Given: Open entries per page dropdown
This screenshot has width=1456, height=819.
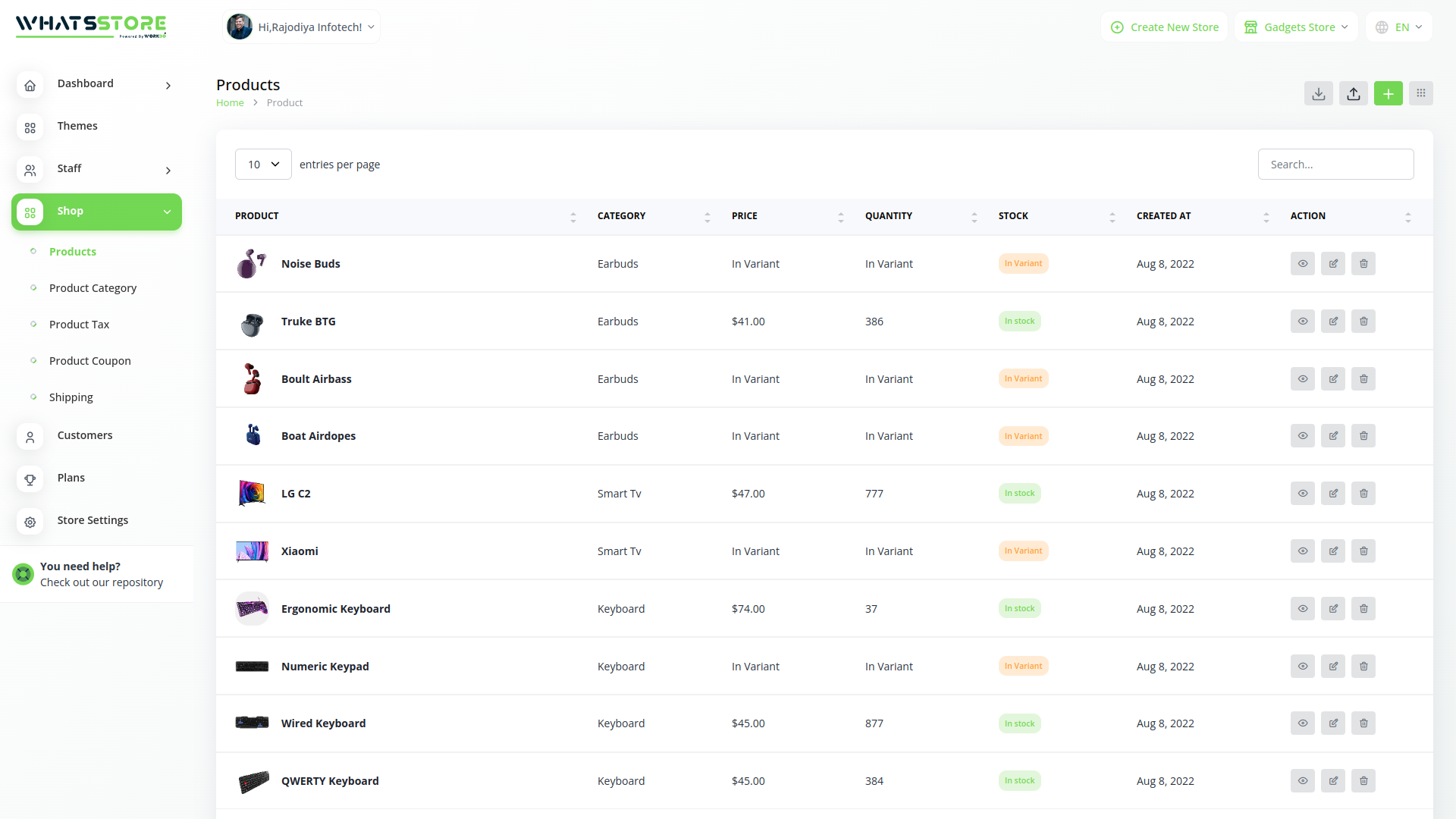Looking at the screenshot, I should click(263, 165).
